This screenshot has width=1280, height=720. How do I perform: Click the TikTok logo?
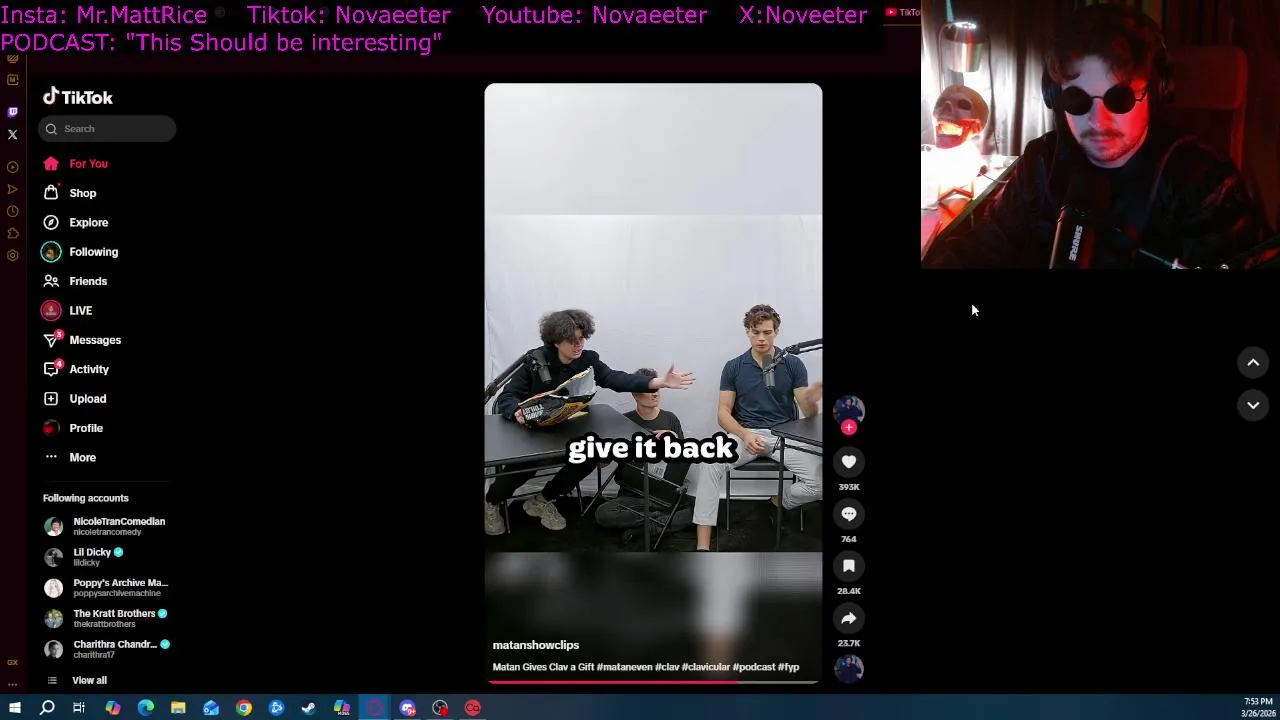coord(78,97)
